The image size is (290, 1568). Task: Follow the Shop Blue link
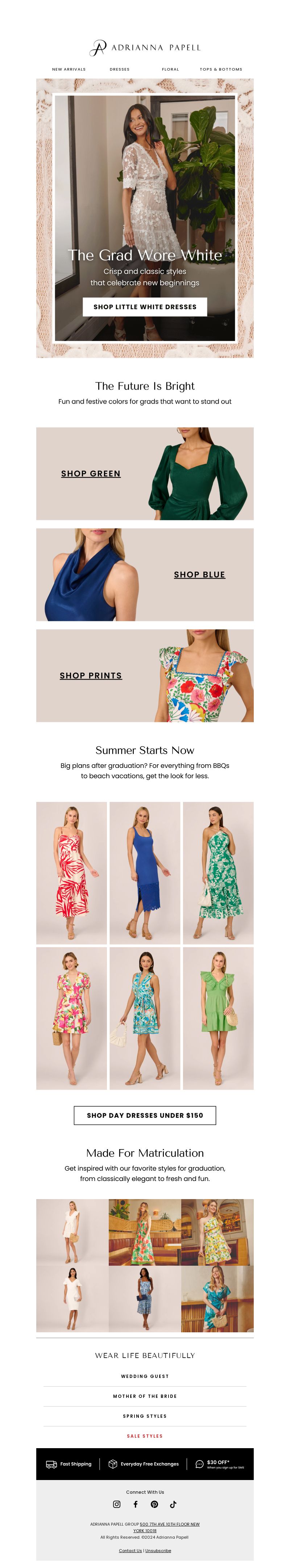click(199, 575)
